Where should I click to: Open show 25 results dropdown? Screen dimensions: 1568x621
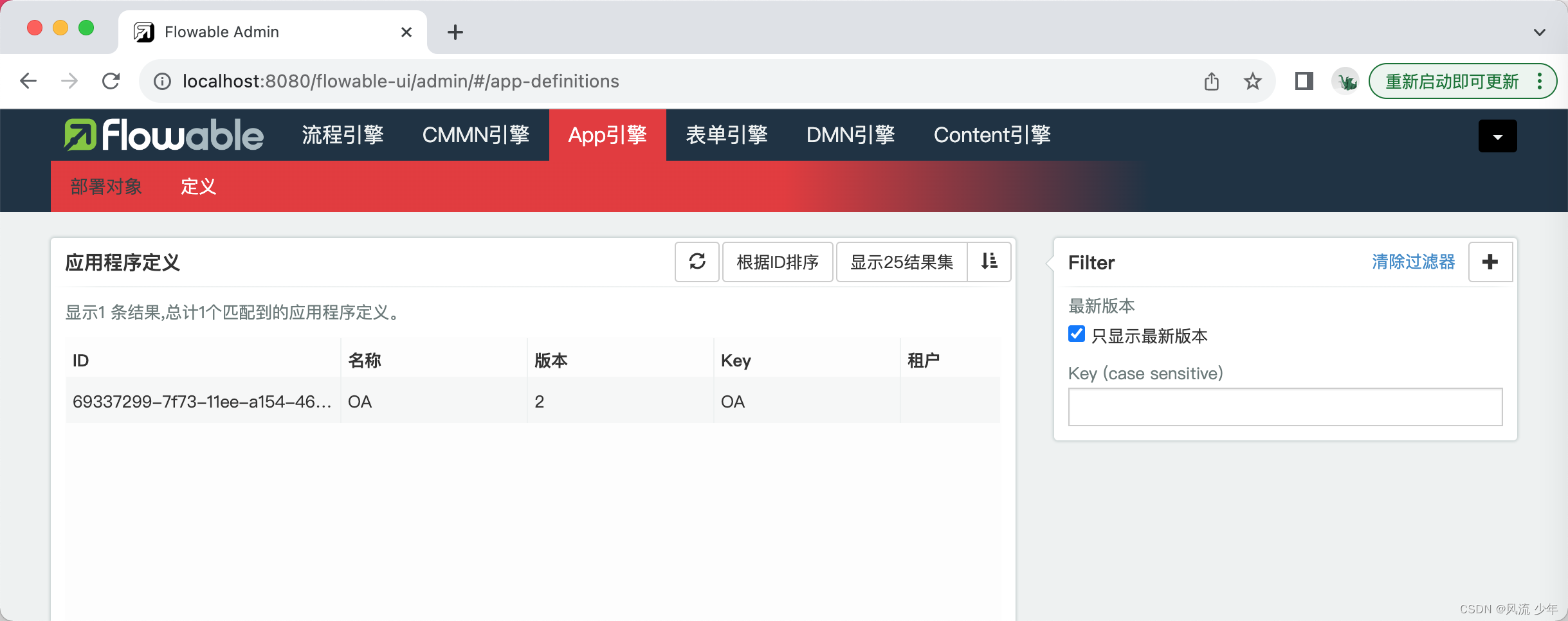[x=902, y=262]
